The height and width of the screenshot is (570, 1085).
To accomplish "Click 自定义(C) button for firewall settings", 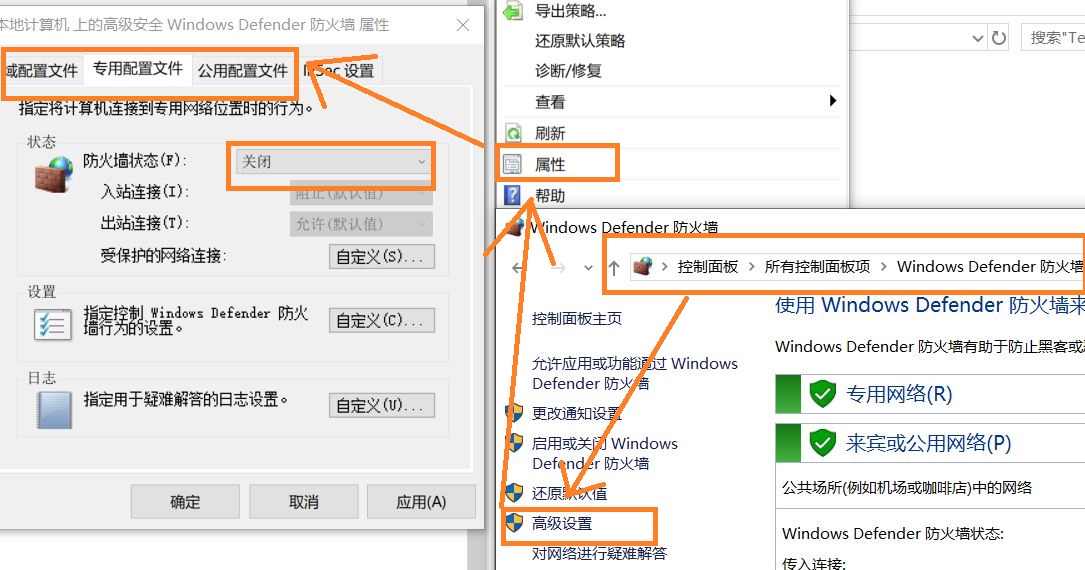I will pyautogui.click(x=381, y=320).
